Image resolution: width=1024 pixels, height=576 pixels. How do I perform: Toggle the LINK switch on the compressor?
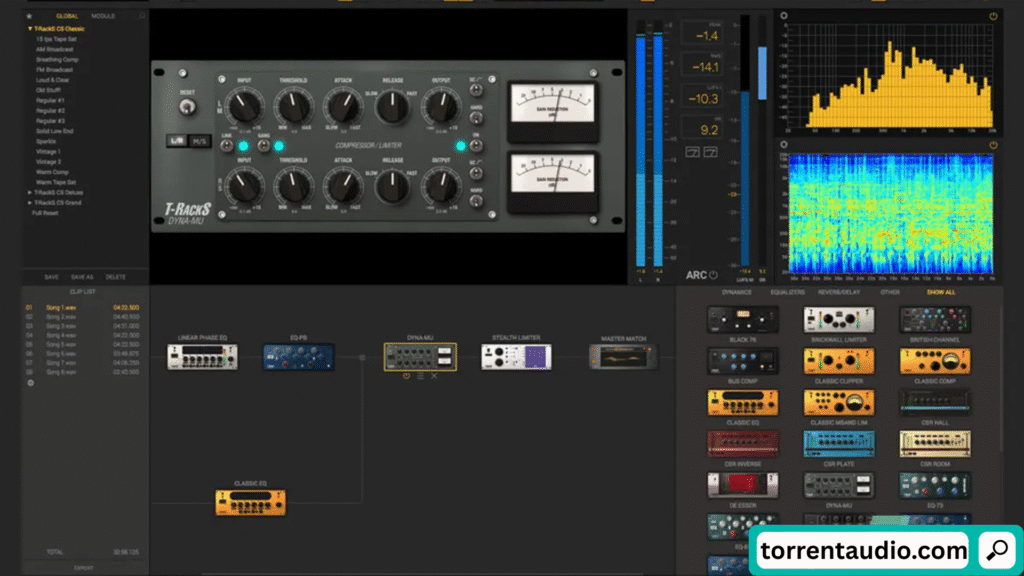[x=243, y=146]
